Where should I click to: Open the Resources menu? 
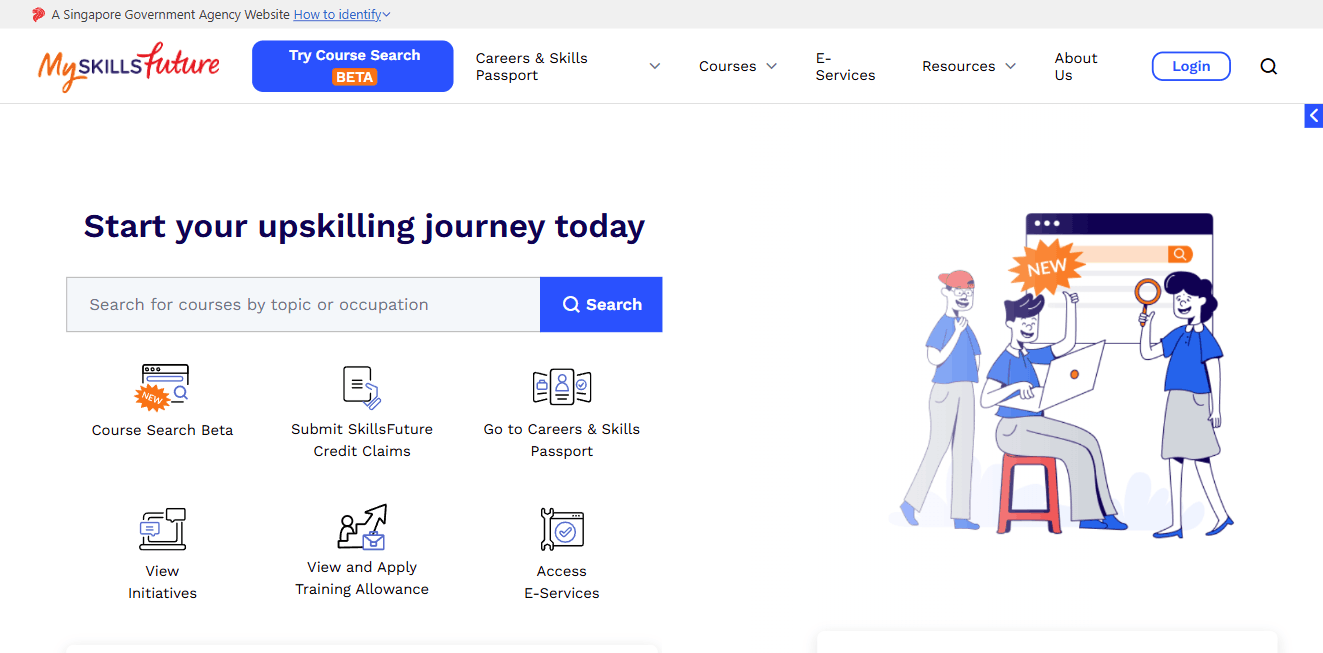click(x=958, y=66)
